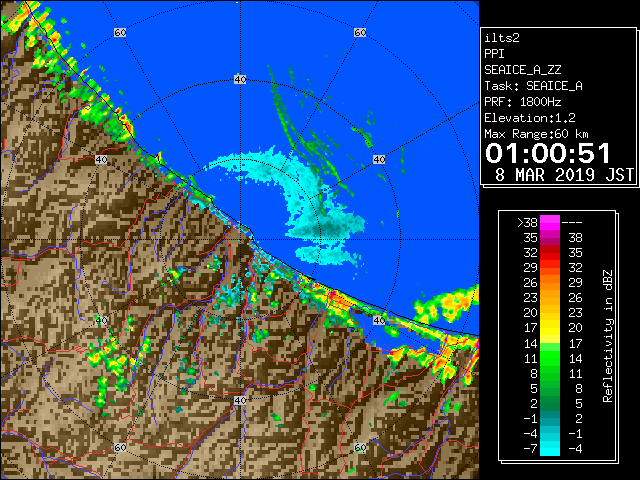Click the '40' label northeast over the sea

pyautogui.click(x=379, y=159)
